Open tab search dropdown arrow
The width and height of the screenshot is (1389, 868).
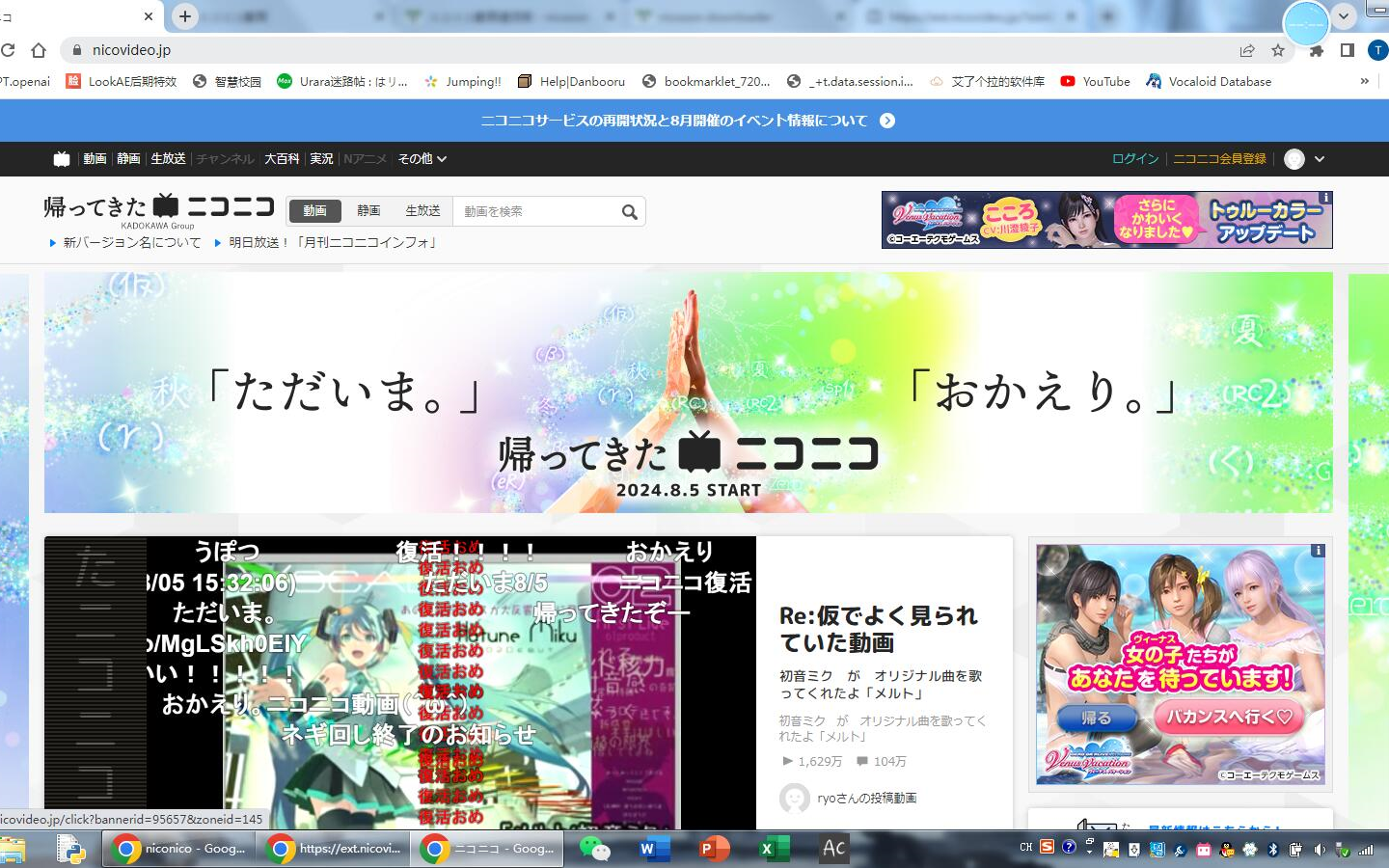pos(1344,16)
